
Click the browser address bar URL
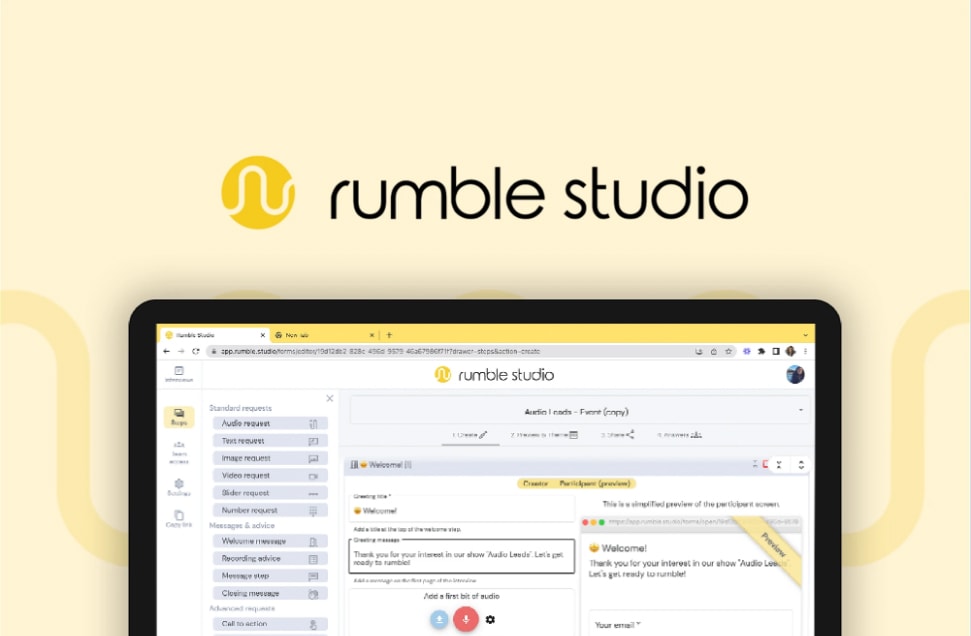pyautogui.click(x=381, y=351)
